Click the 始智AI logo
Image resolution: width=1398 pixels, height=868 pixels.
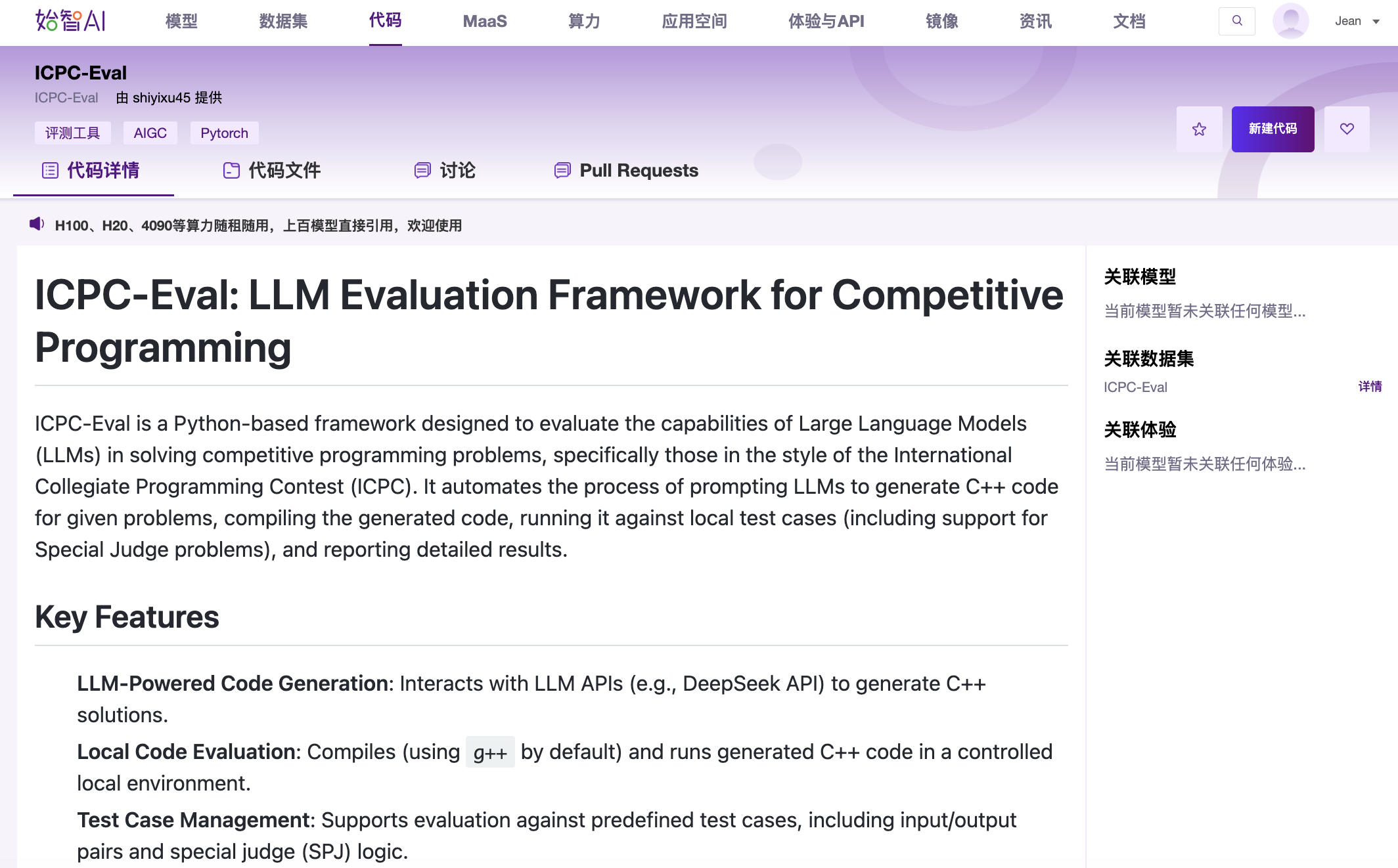70,21
